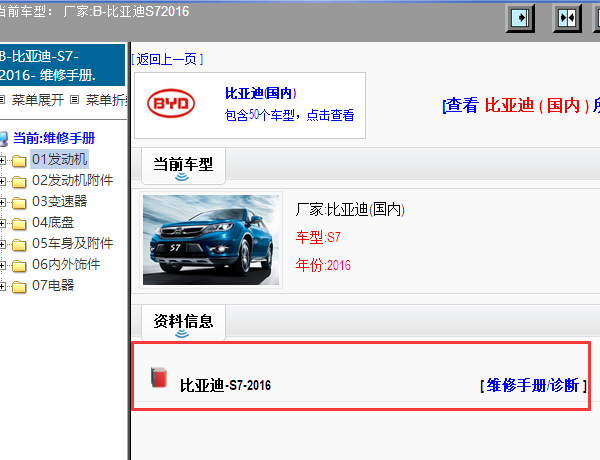Select 03变速器 in the tree
Image resolution: width=600 pixels, height=460 pixels.
(x=60, y=201)
